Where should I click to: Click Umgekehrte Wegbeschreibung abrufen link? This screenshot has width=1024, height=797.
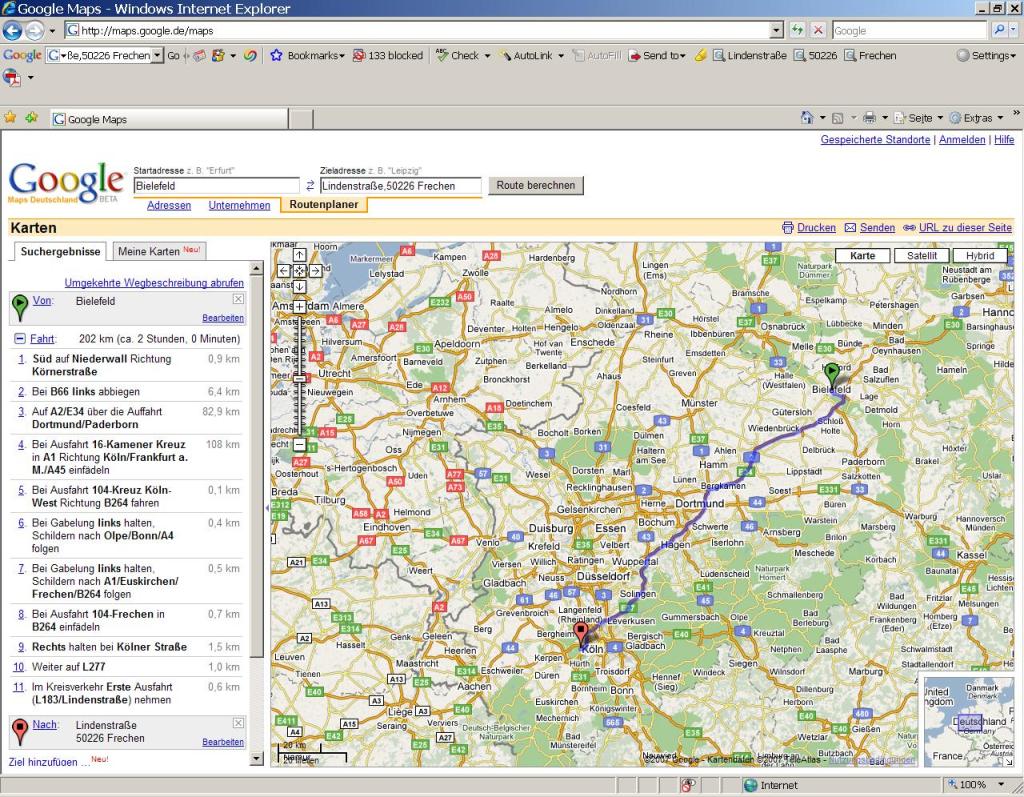click(154, 283)
